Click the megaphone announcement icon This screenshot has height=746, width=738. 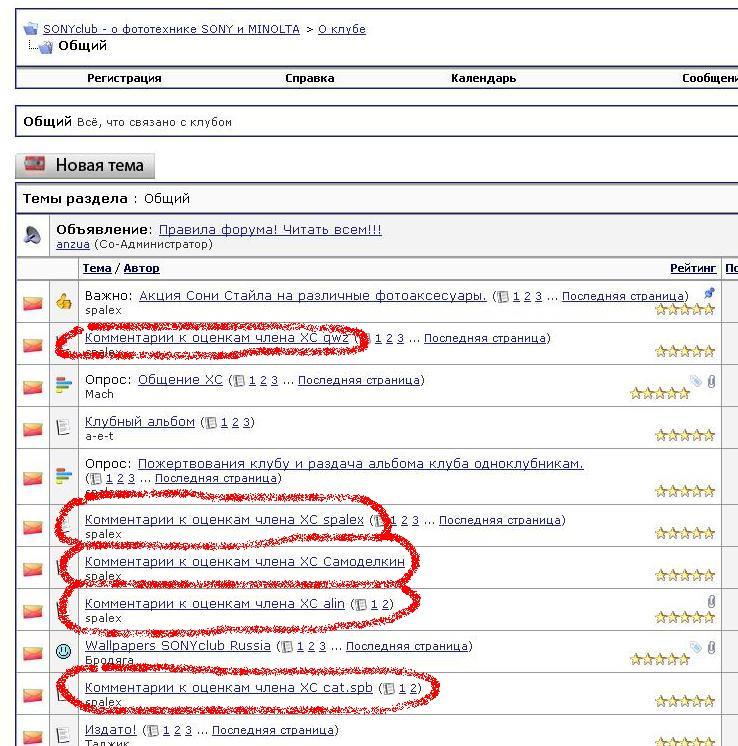tap(33, 236)
